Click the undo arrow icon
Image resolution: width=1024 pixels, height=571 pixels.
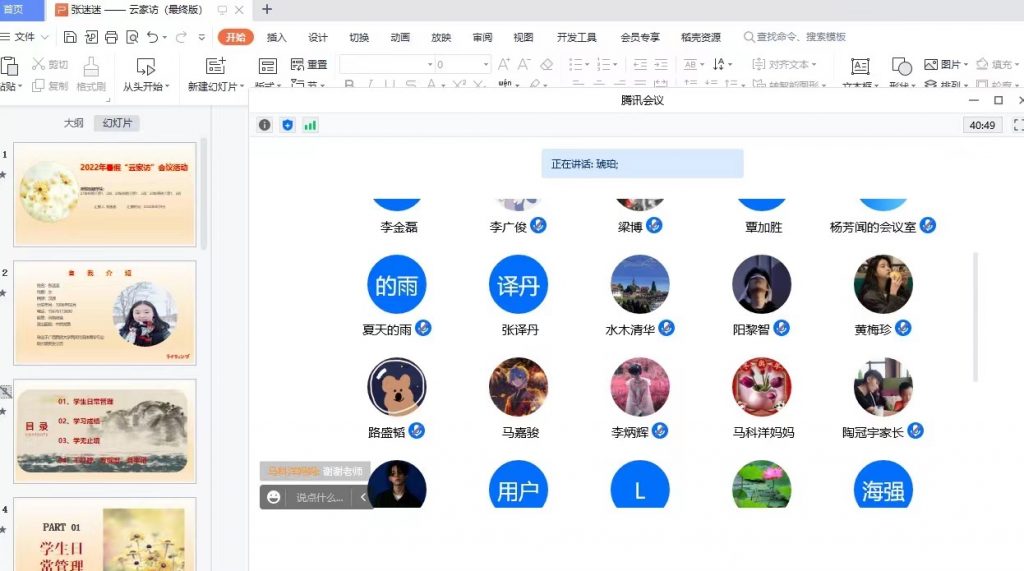(x=153, y=37)
